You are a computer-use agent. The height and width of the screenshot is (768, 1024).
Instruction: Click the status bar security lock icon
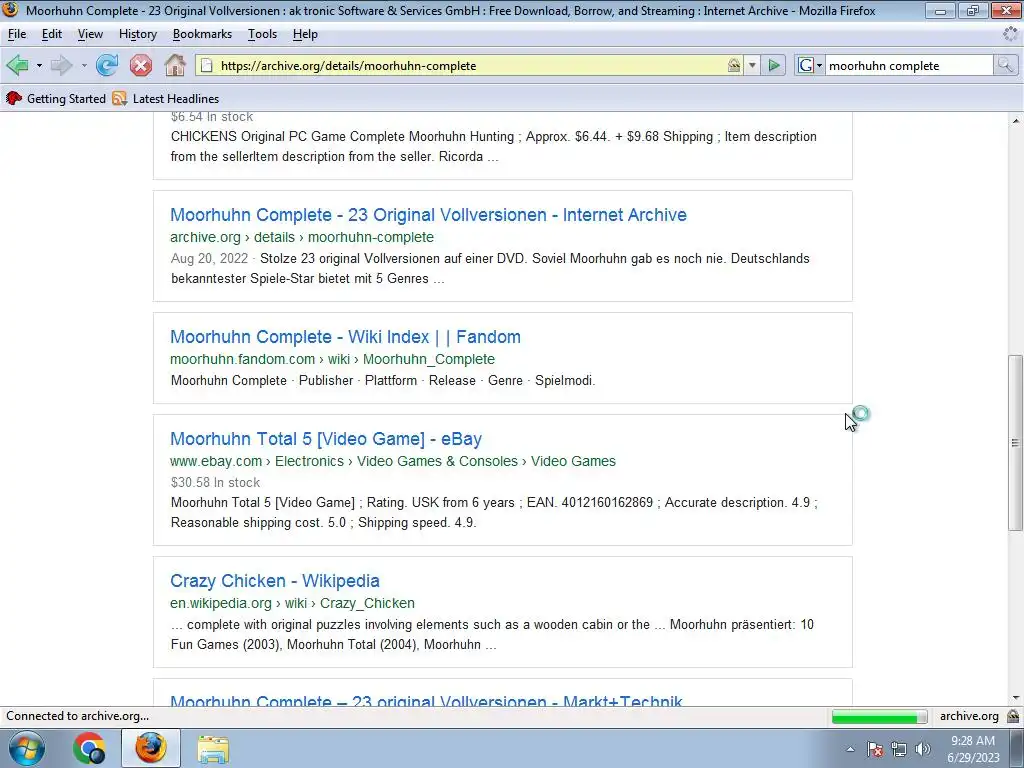pos(1013,716)
